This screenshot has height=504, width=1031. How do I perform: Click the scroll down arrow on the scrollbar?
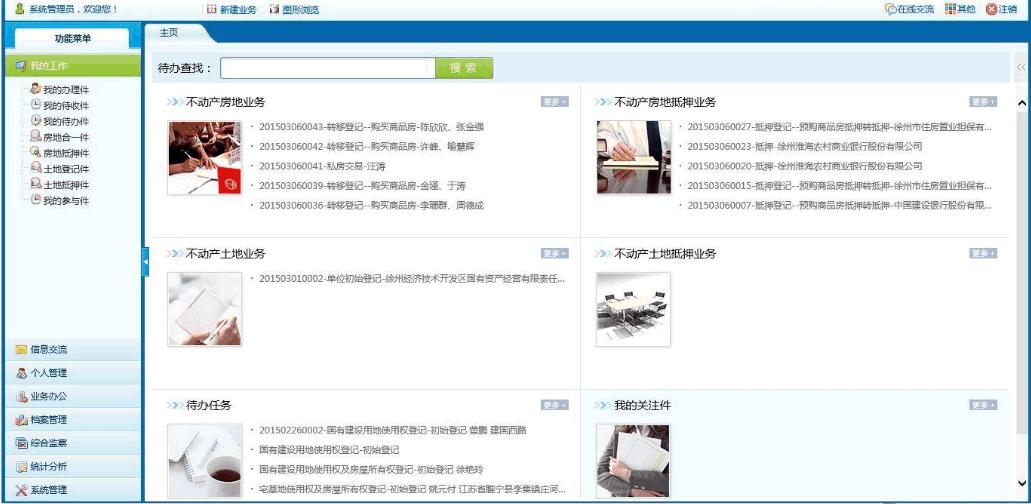pyautogui.click(x=1021, y=483)
